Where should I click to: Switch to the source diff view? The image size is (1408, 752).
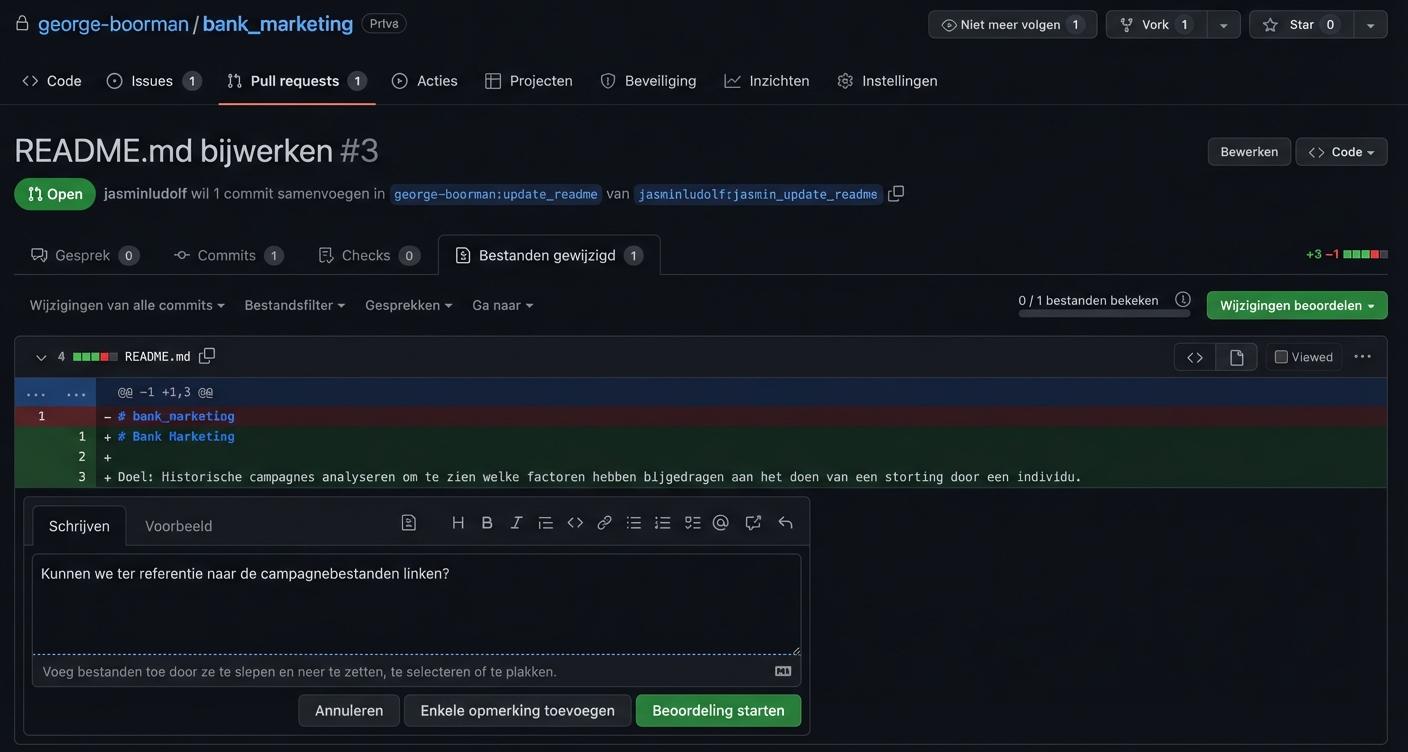(x=1195, y=357)
